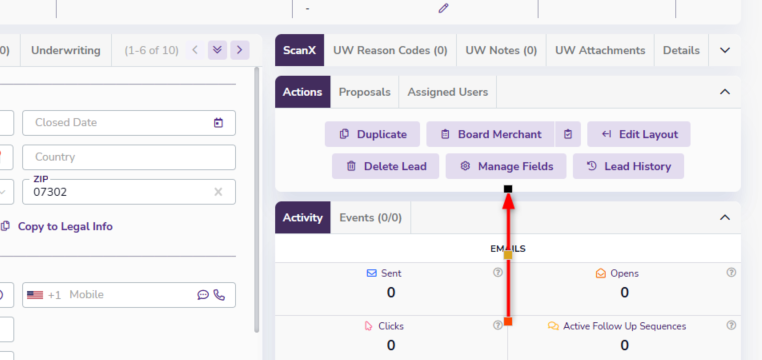The height and width of the screenshot is (360, 762).
Task: Open the Closed Date calendar icon
Action: coord(218,123)
